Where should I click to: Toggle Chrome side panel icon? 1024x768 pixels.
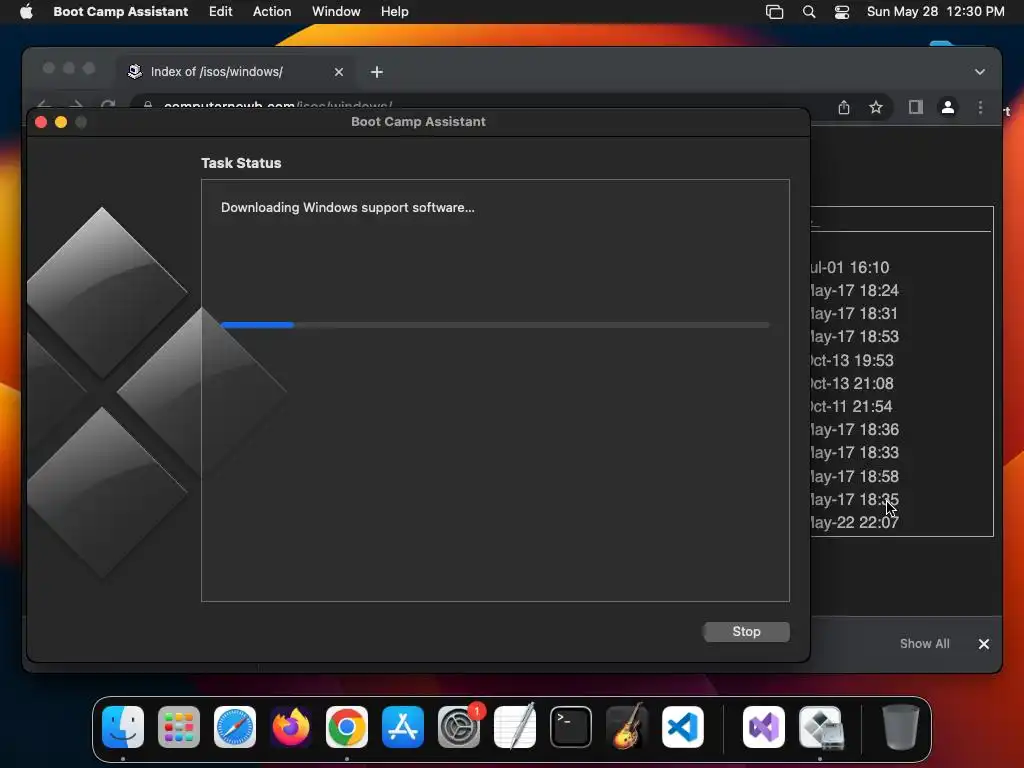[x=916, y=107]
